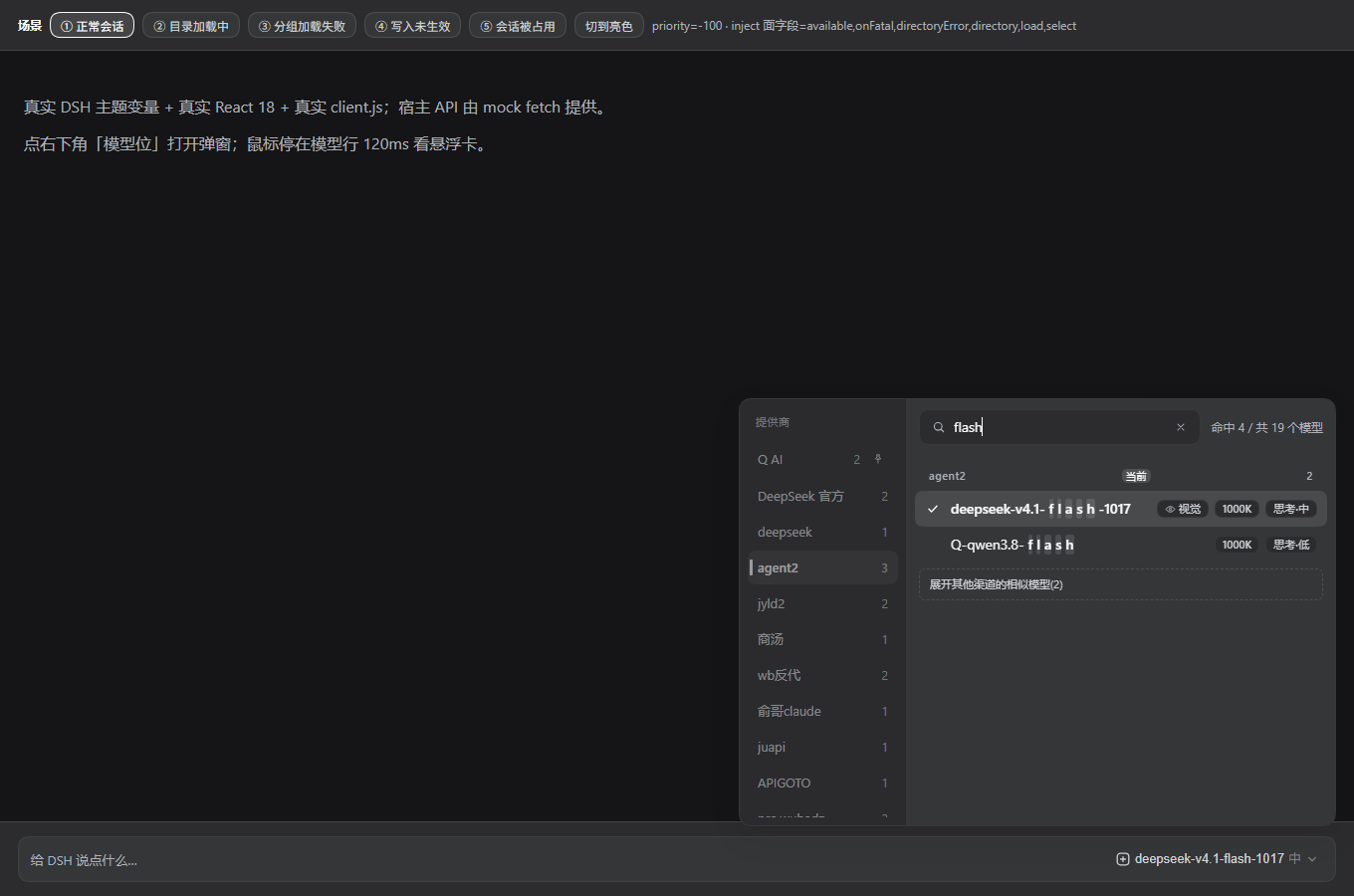Screen dimensions: 1354x896
Task: Click the 提供商 sidebar heading
Action: click(x=773, y=422)
